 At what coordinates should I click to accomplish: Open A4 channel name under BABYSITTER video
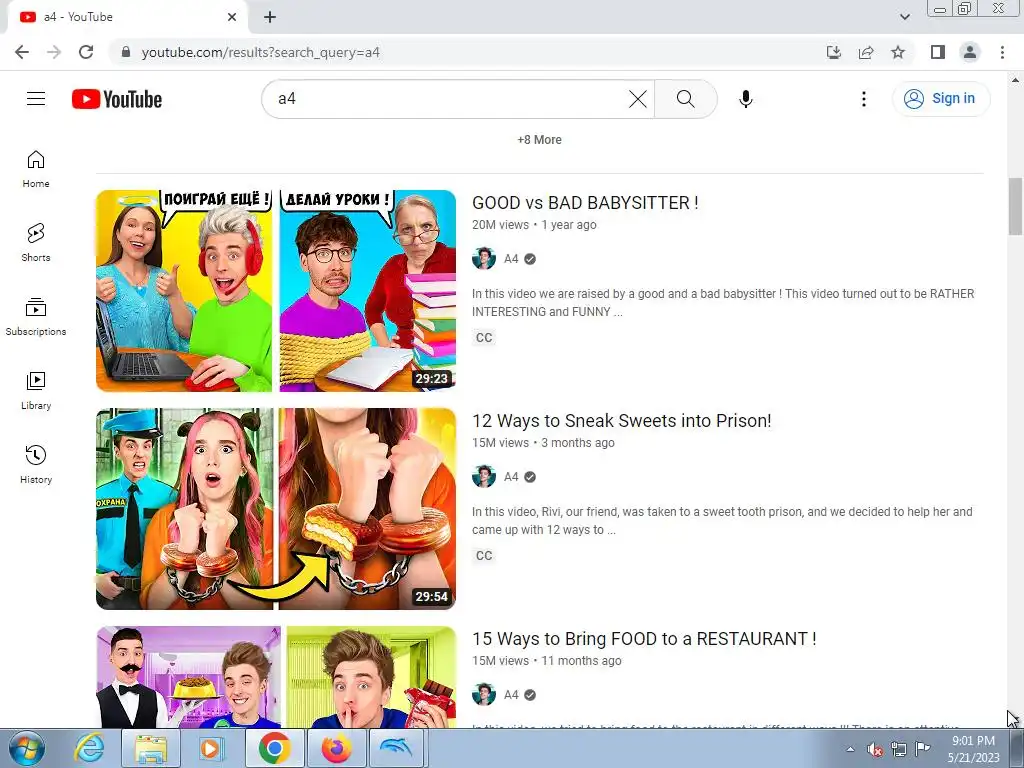coord(511,259)
